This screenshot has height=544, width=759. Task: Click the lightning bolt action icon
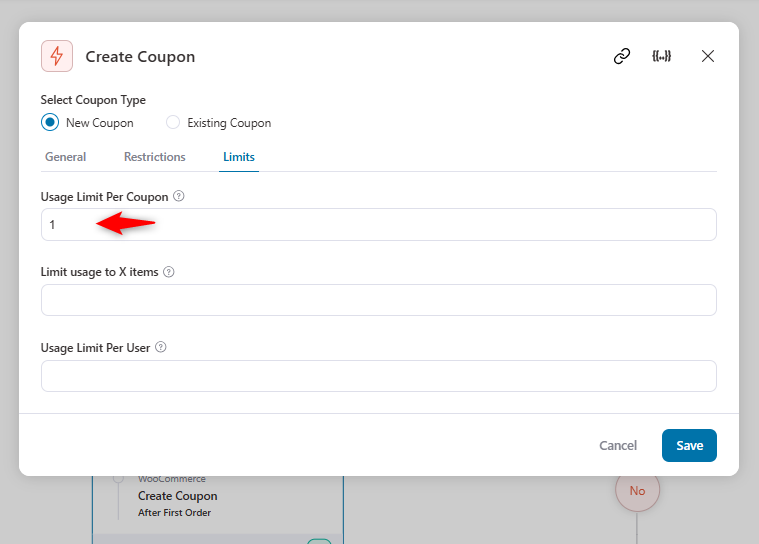click(57, 56)
